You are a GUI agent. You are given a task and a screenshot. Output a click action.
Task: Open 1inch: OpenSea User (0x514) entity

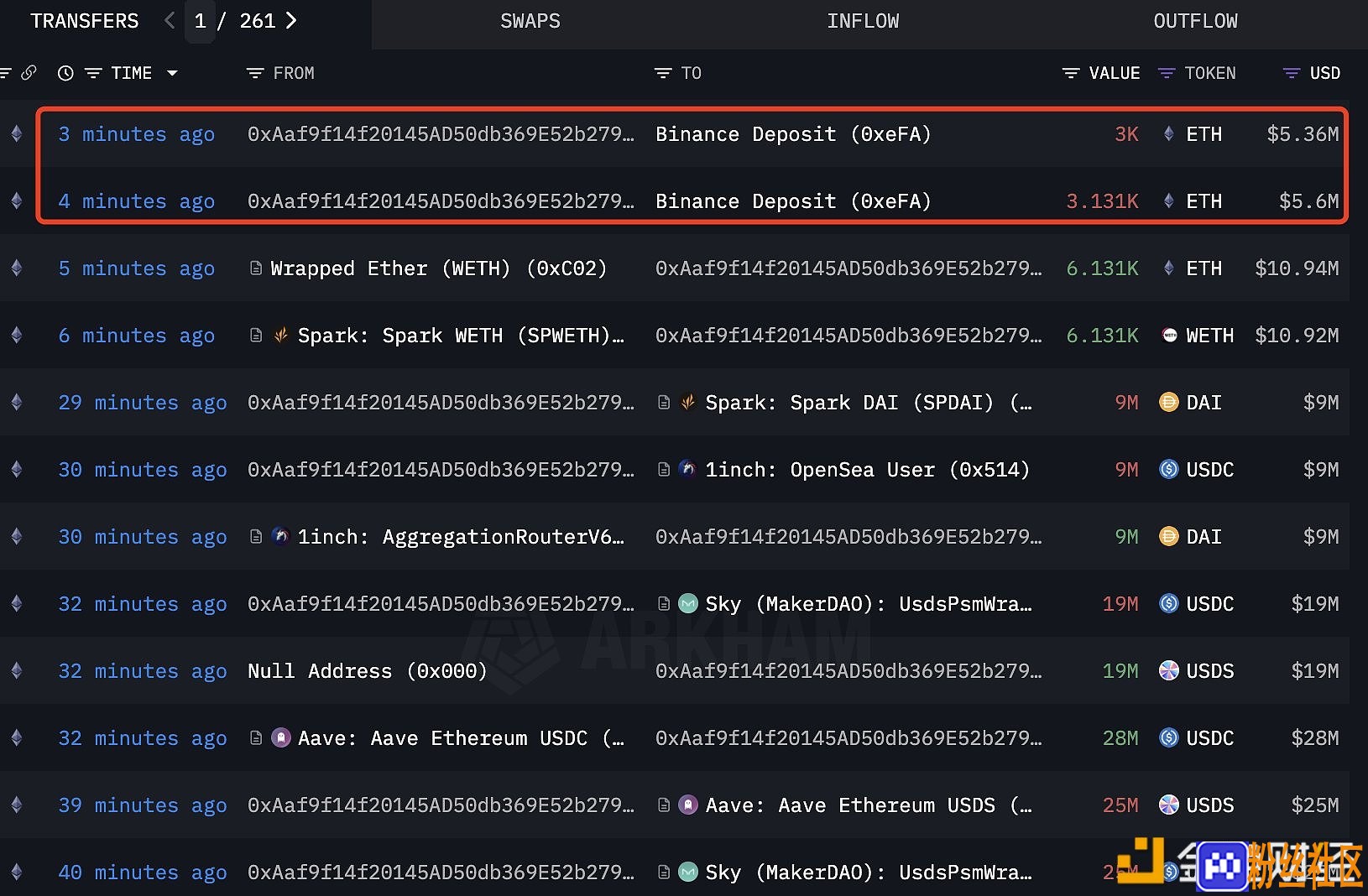[867, 470]
